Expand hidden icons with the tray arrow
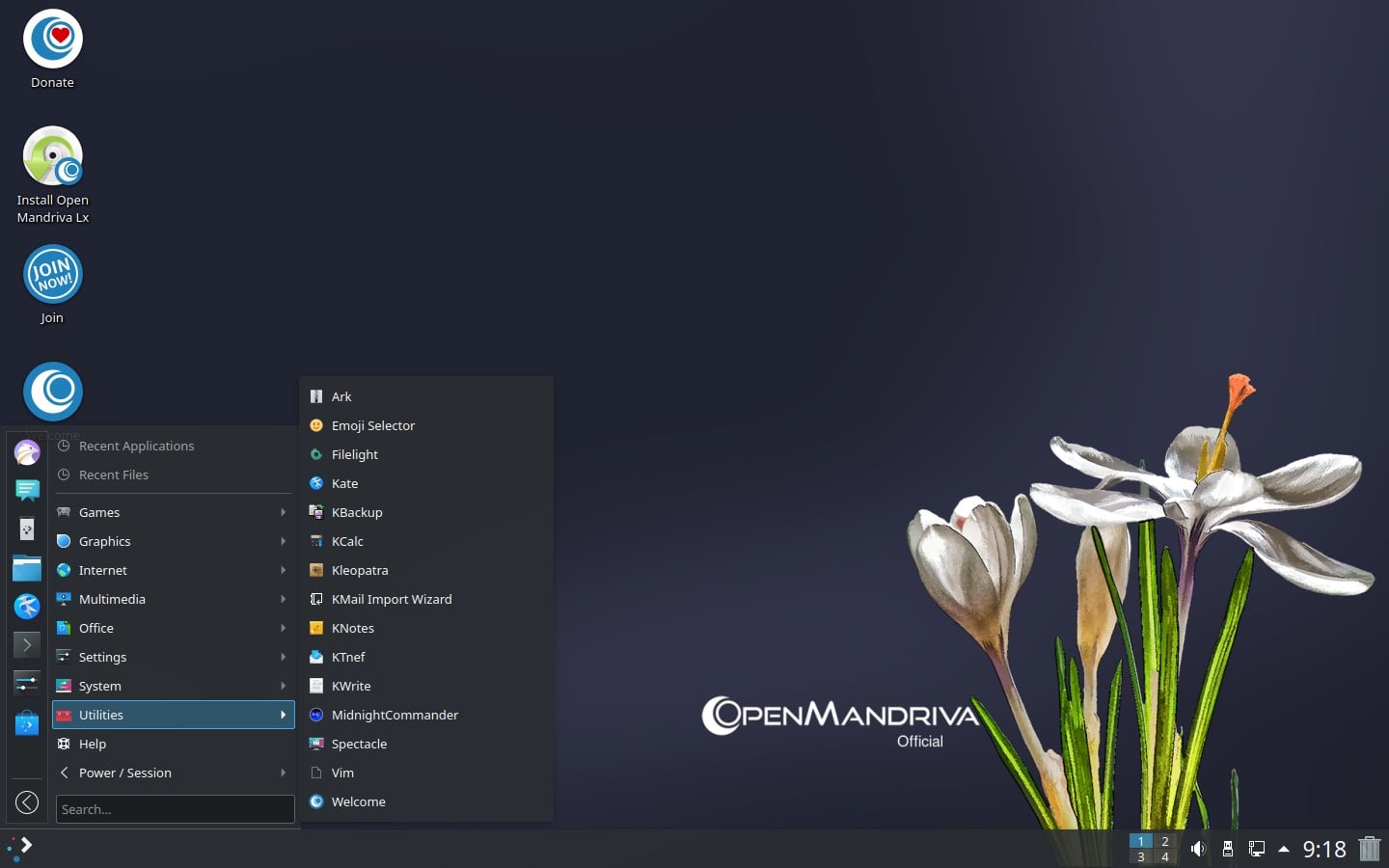 [x=1284, y=850]
